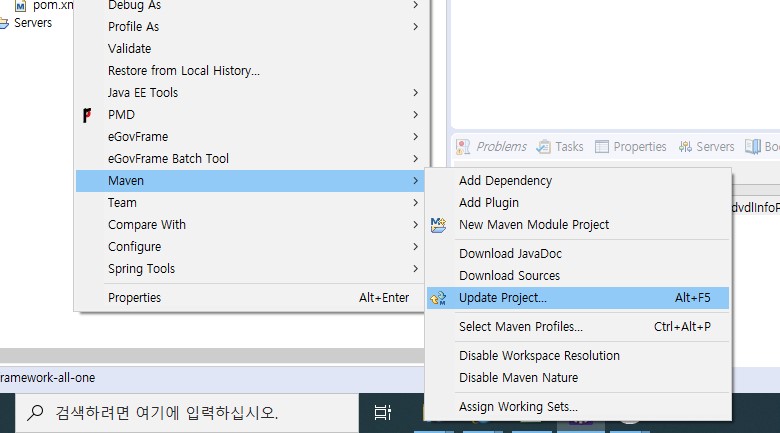Expand the arrow next to PMD
780x433 pixels.
(x=415, y=114)
